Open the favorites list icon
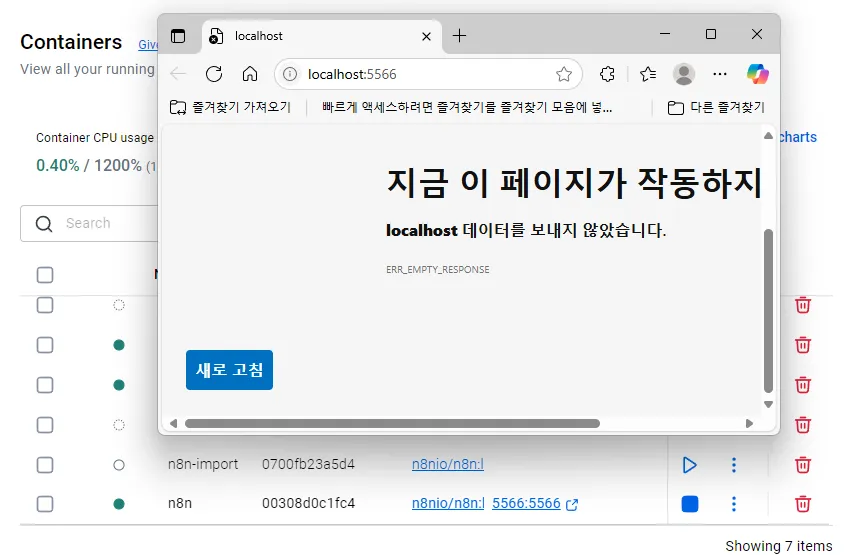 pyautogui.click(x=648, y=74)
